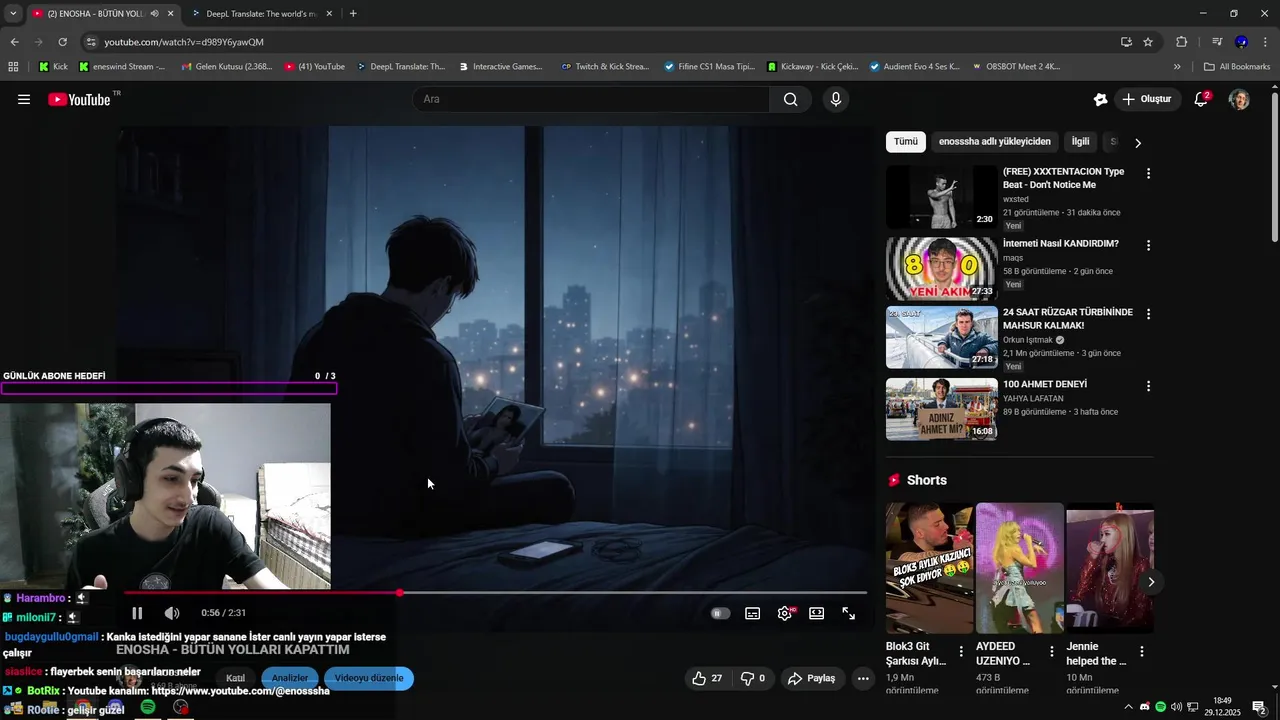This screenshot has width=1280, height=720.
Task: Open the Interactive Games bookmark
Action: click(x=501, y=67)
